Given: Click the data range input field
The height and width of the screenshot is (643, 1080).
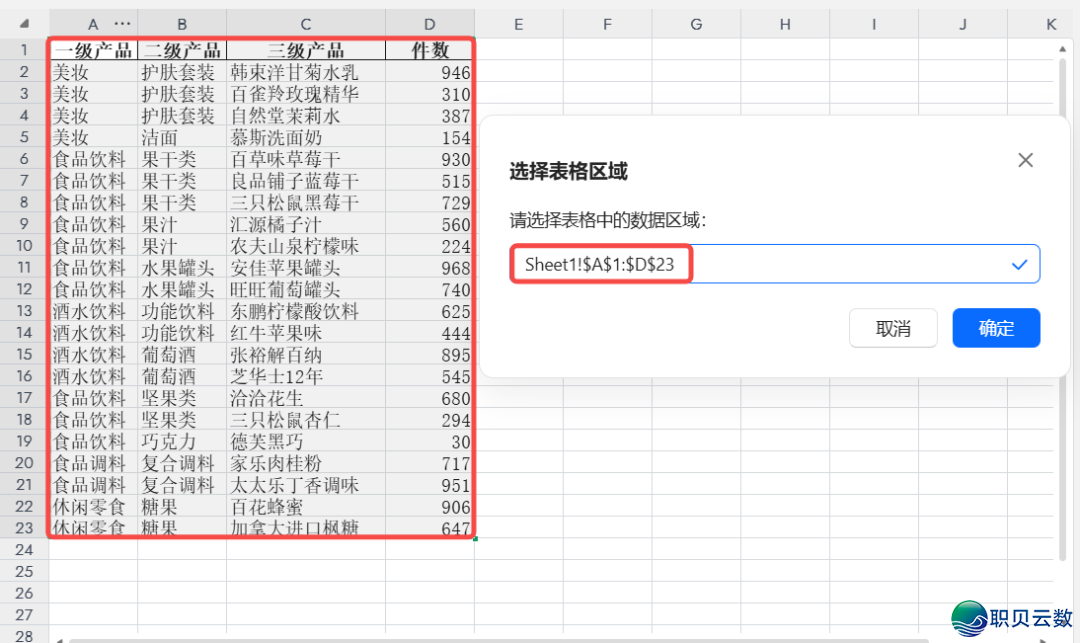Looking at the screenshot, I should tap(774, 264).
